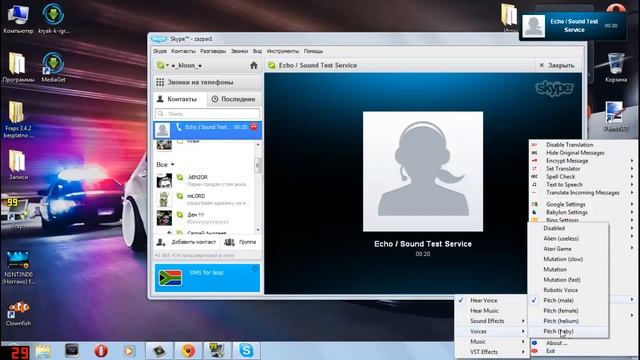Click the Add contact person-plus icon
Viewport: 640px width, 360px height.
pos(161,242)
